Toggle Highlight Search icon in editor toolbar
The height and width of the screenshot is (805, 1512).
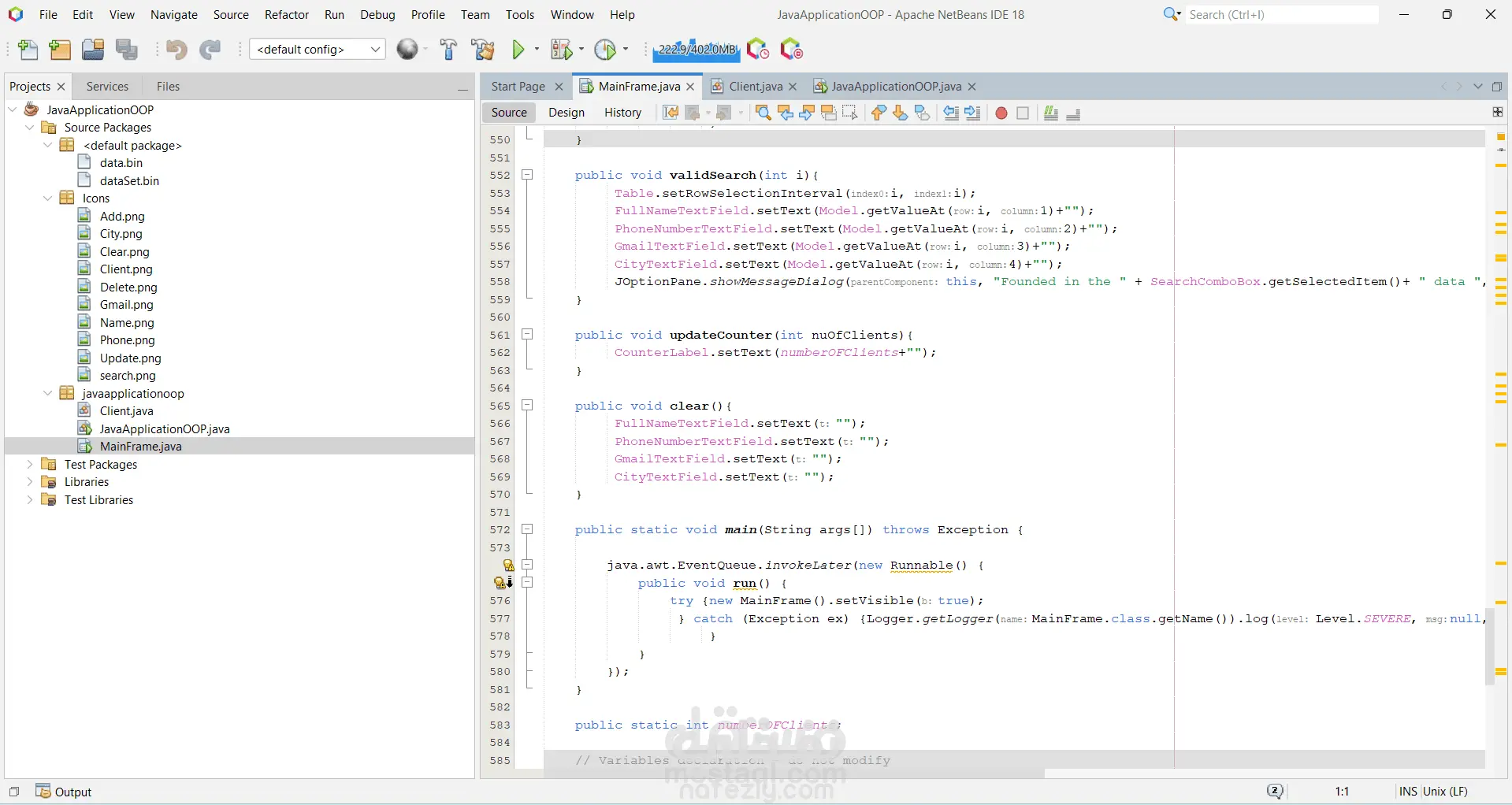coord(828,113)
